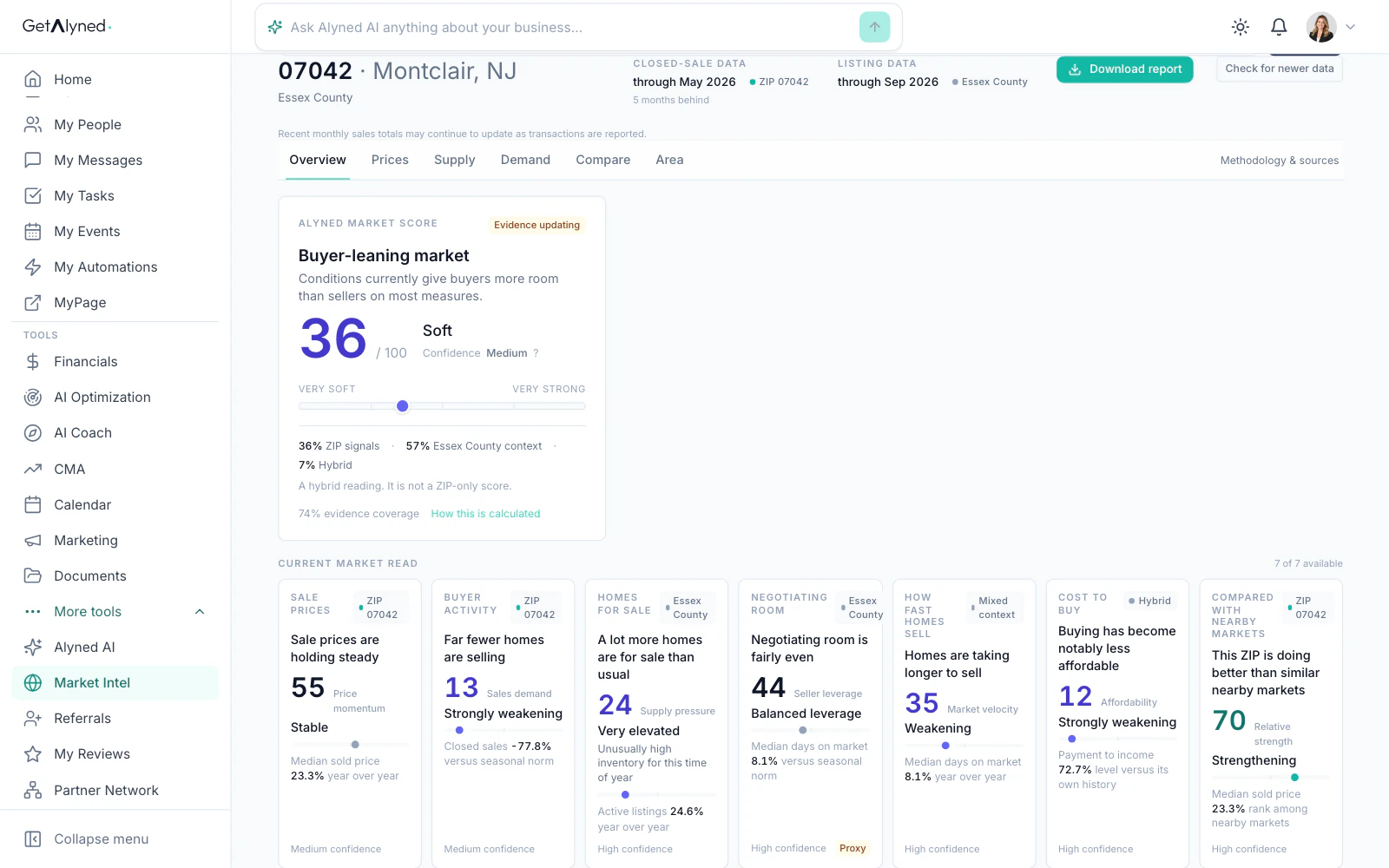The height and width of the screenshot is (868, 1389).
Task: Click Check for newer data button
Action: [x=1280, y=69]
